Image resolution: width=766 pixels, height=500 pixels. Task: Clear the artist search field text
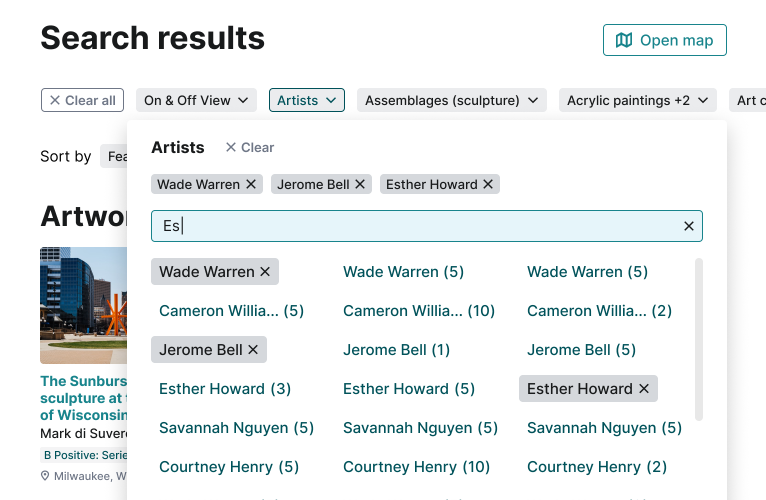click(689, 226)
